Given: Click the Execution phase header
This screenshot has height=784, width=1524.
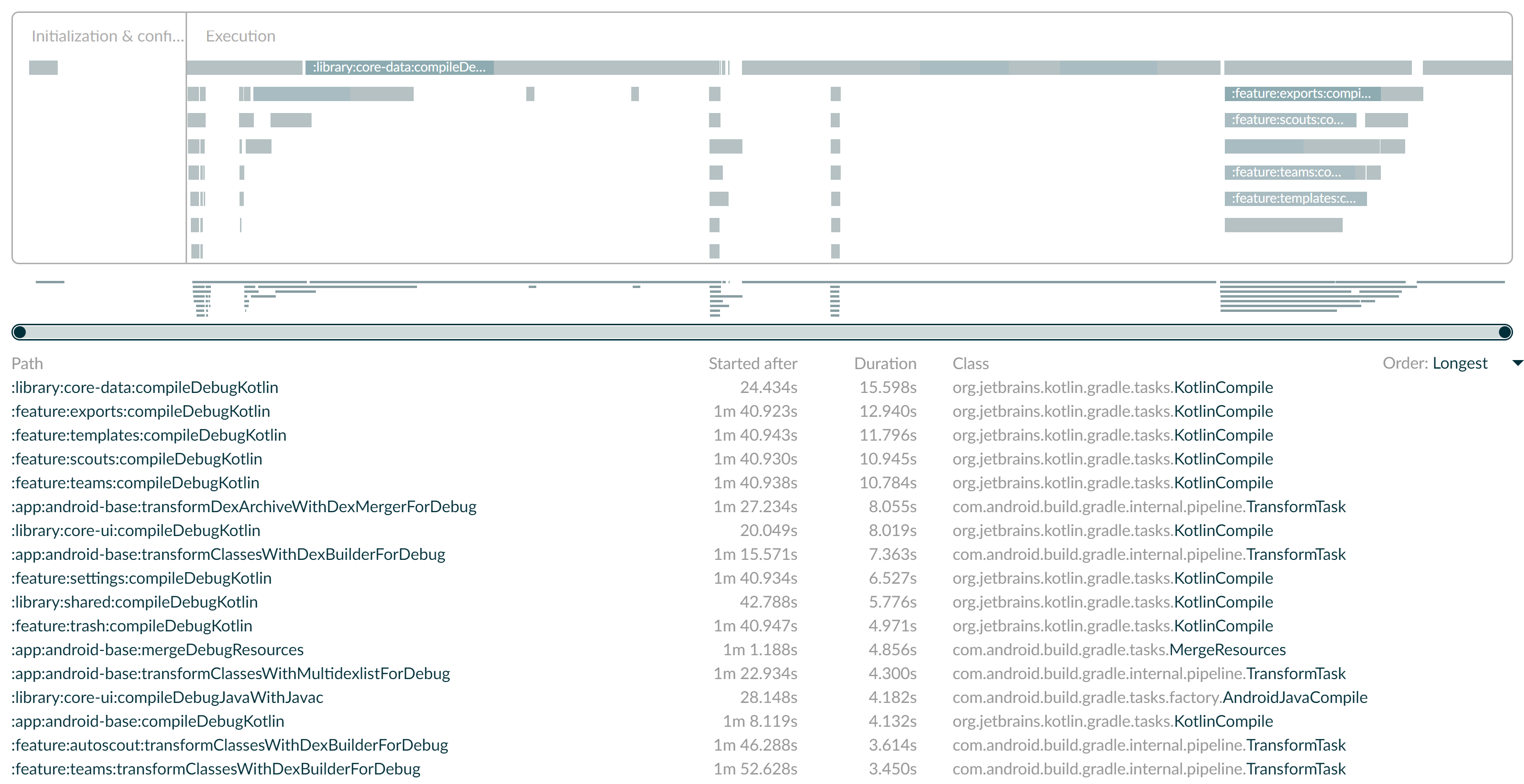Looking at the screenshot, I should pos(240,36).
